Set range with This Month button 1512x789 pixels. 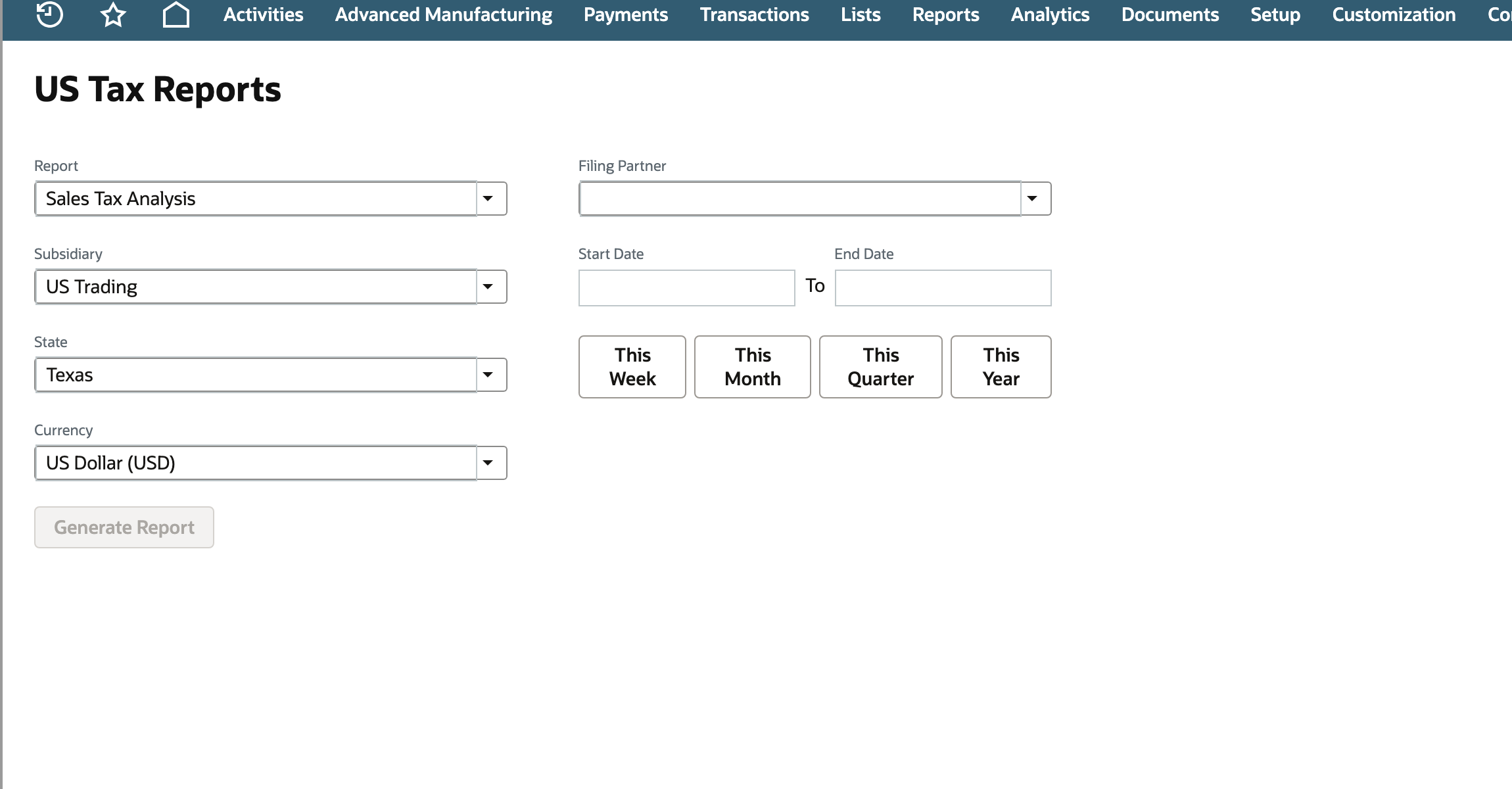point(753,367)
